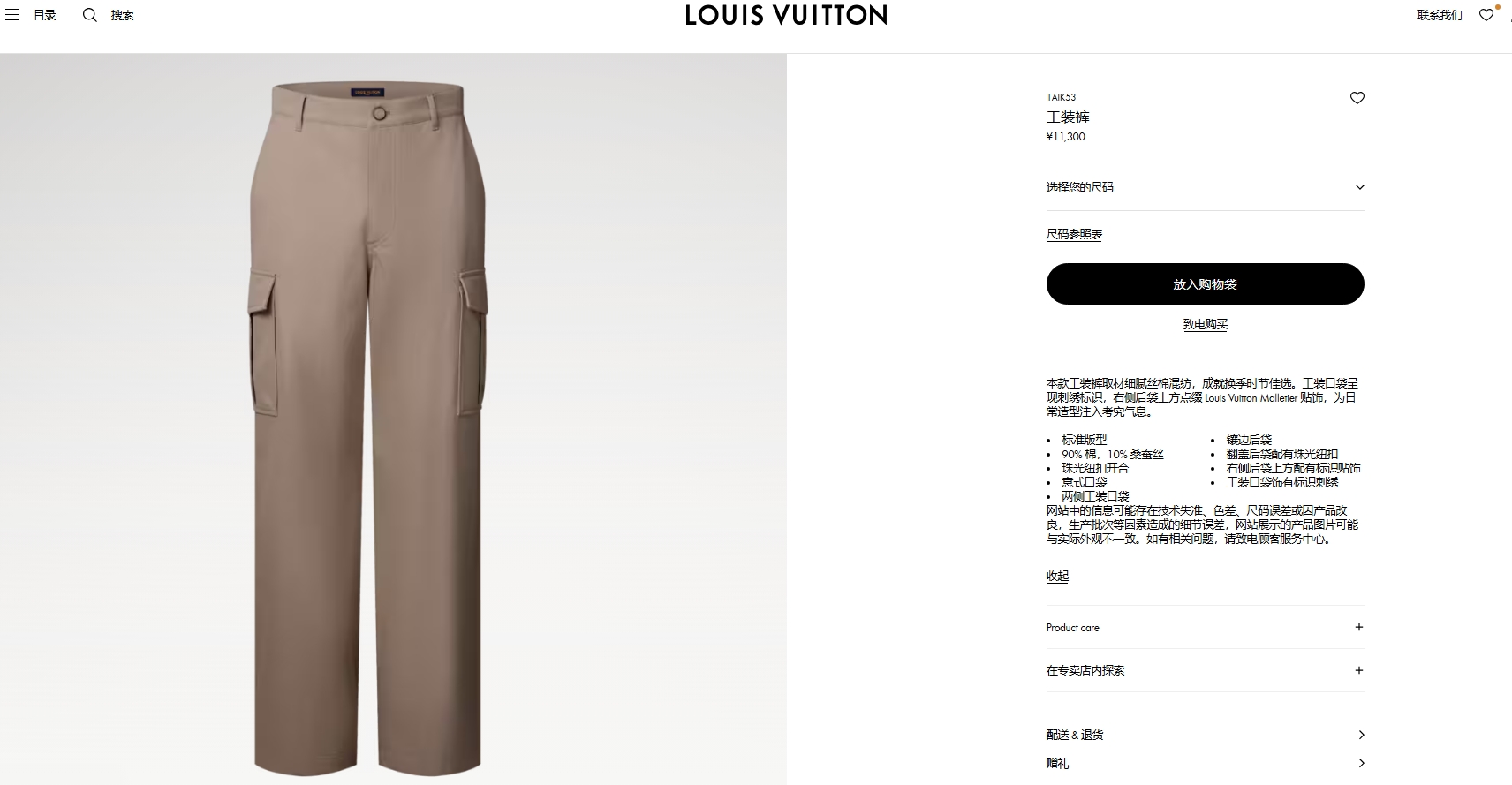
Task: Click the search magnifier icon
Action: coord(89,15)
